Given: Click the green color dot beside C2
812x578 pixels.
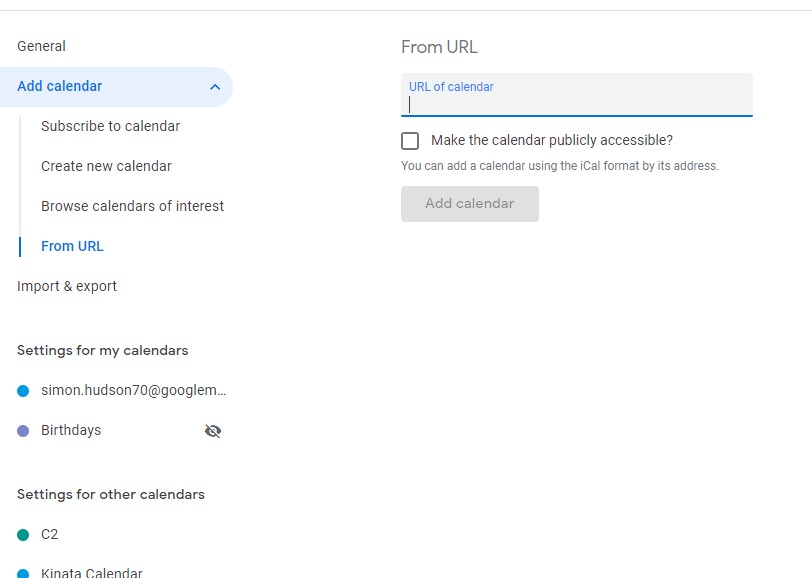Looking at the screenshot, I should pos(23,535).
